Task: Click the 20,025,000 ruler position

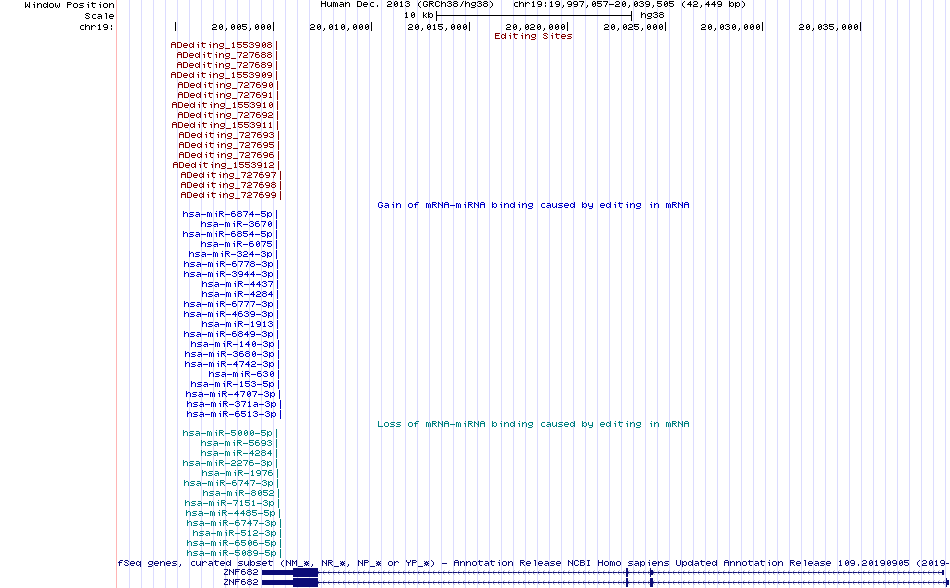Action: (634, 27)
